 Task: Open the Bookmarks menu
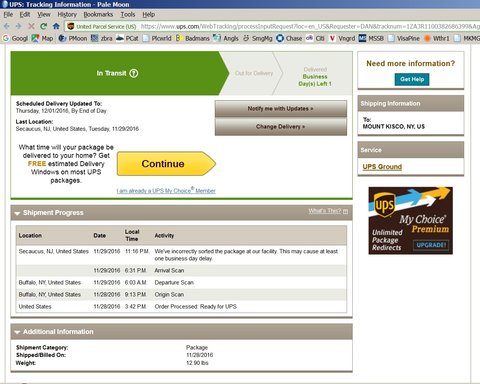(x=98, y=14)
